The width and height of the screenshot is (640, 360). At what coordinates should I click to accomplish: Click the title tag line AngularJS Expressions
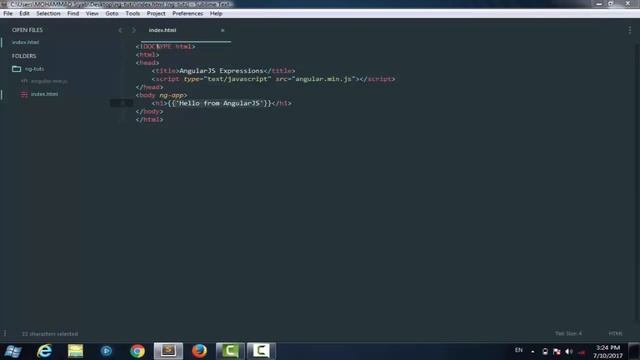pos(223,71)
